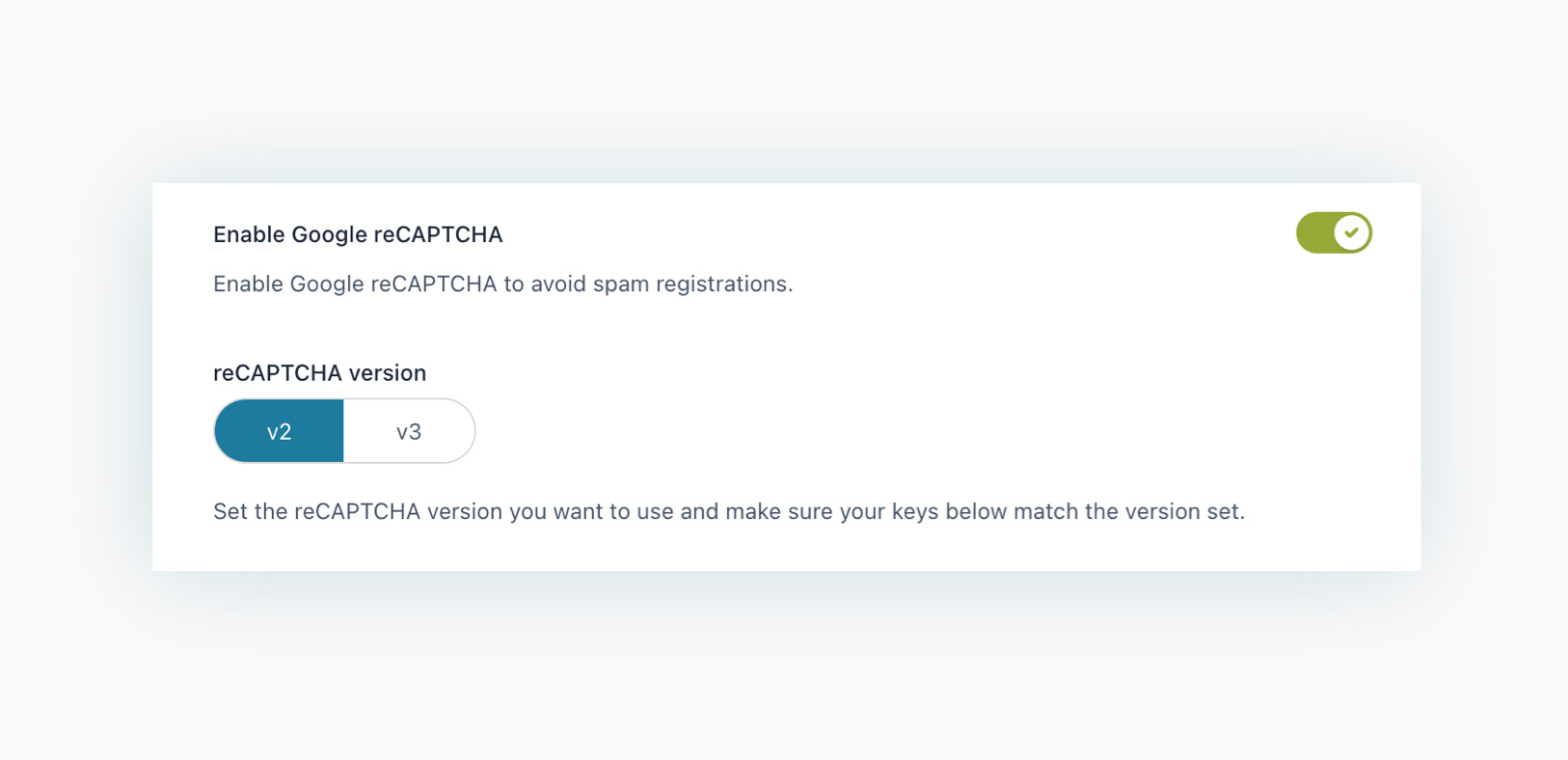
Task: Select the v2 reCAPTCHA version
Action: 279,431
